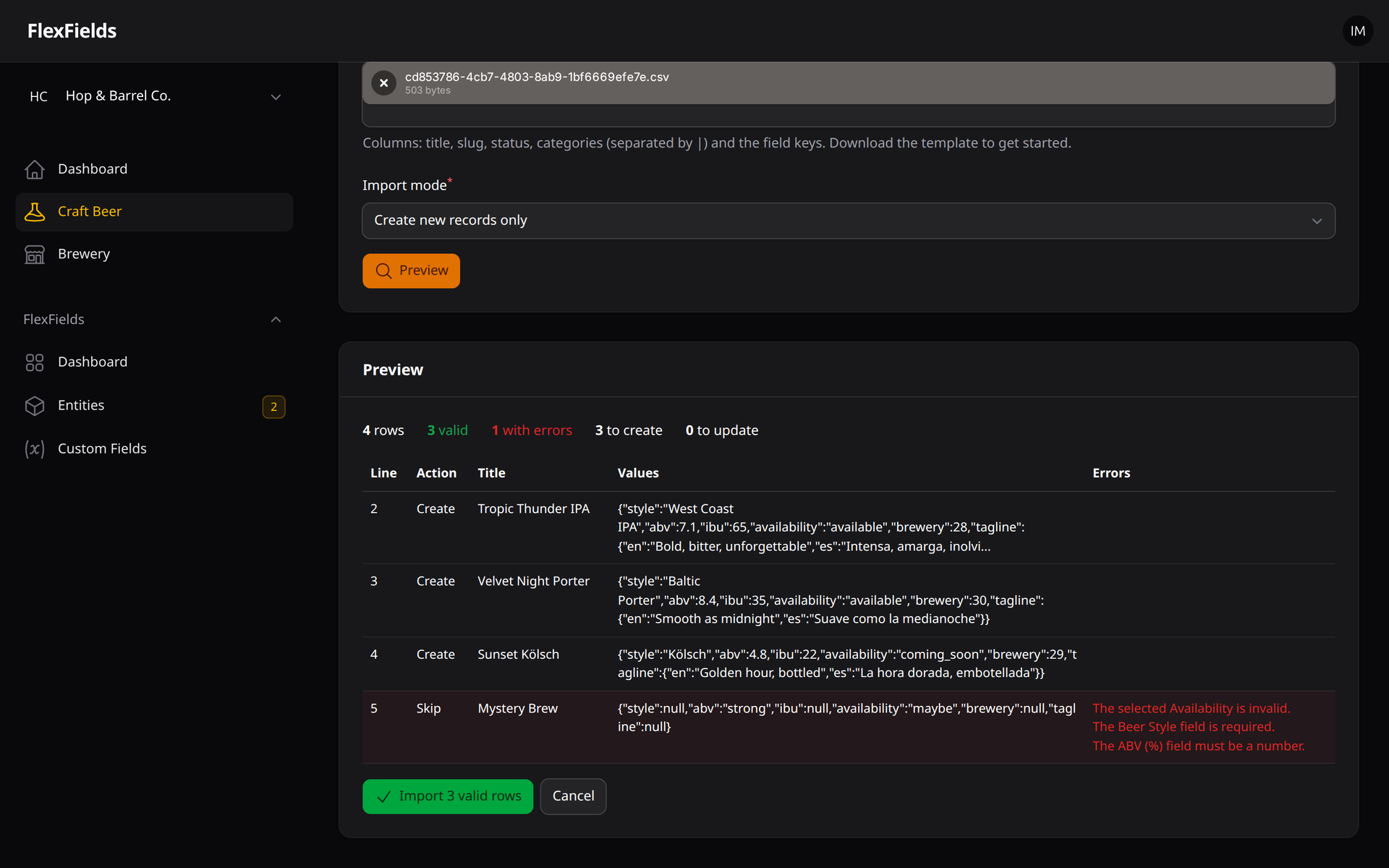
Task: Click the HC workspace initials badge
Action: pos(38,96)
